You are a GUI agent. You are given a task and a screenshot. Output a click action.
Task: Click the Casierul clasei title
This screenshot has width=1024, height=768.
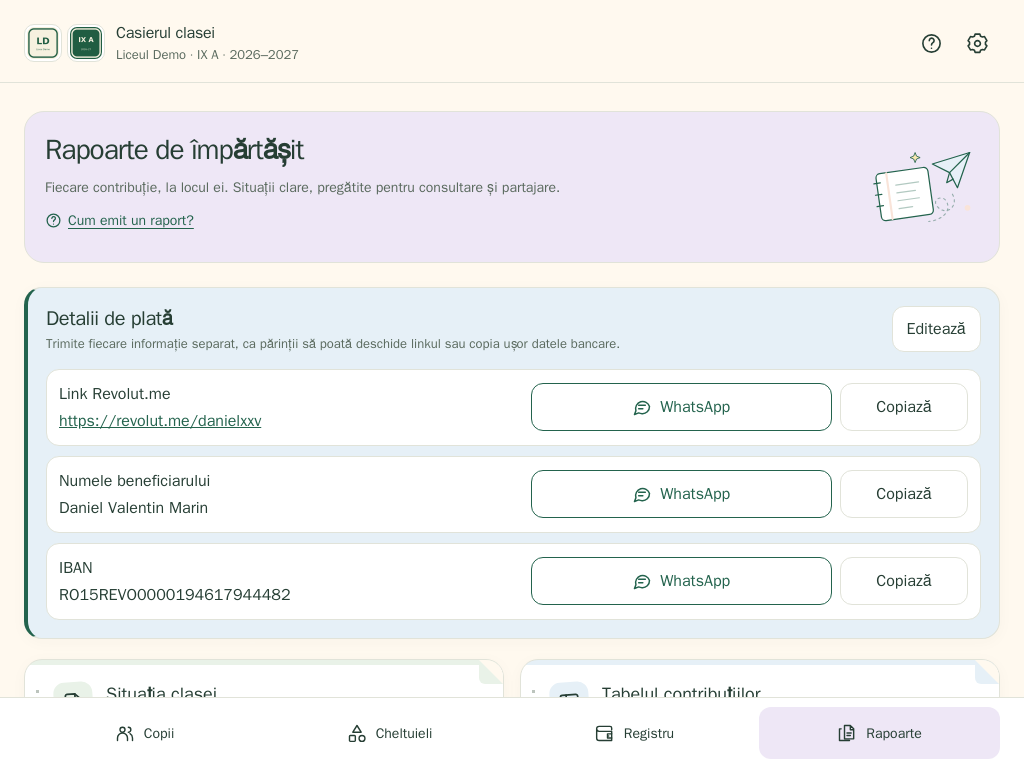pyautogui.click(x=165, y=33)
